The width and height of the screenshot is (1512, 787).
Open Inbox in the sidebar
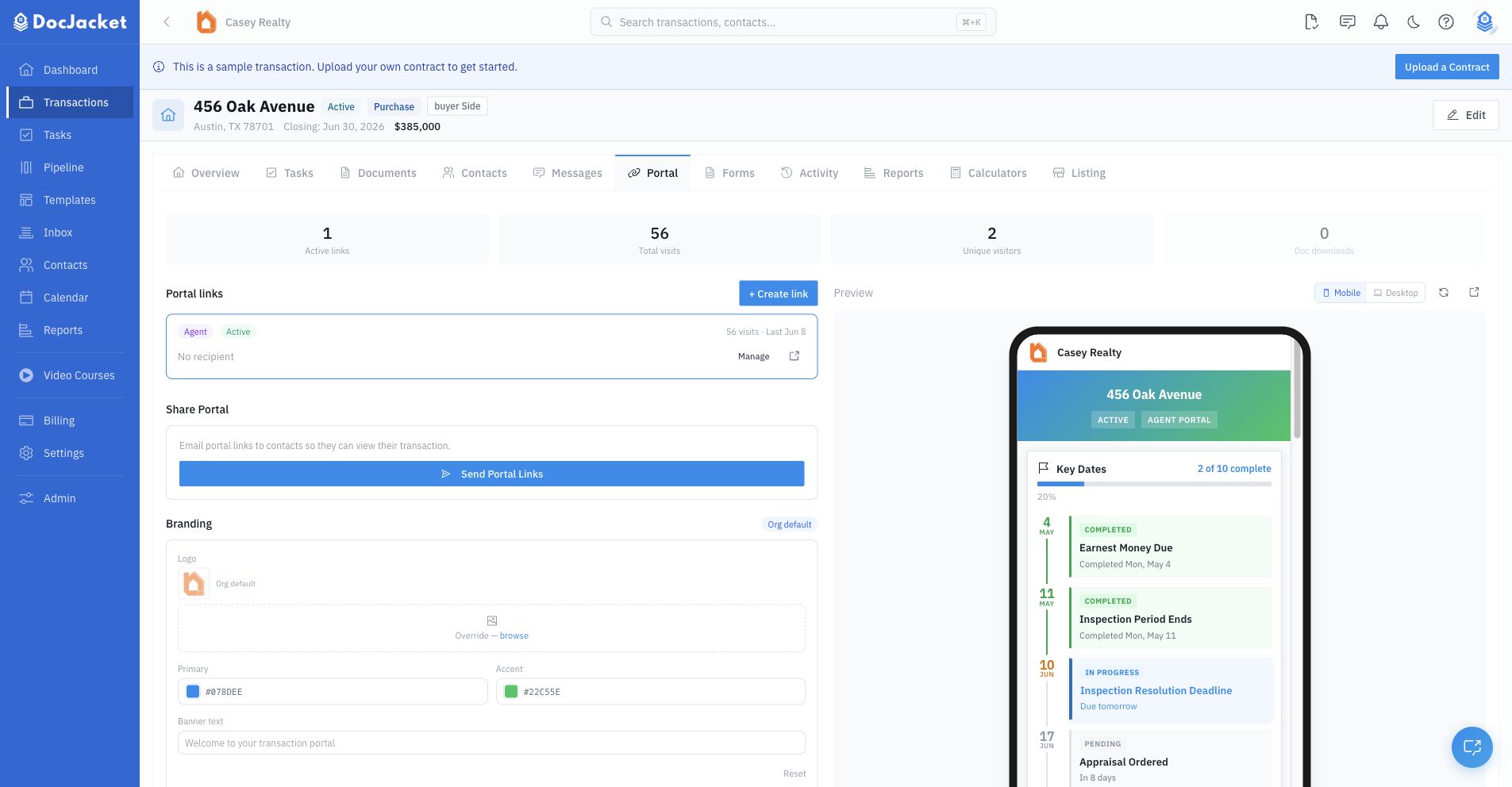tap(70, 232)
